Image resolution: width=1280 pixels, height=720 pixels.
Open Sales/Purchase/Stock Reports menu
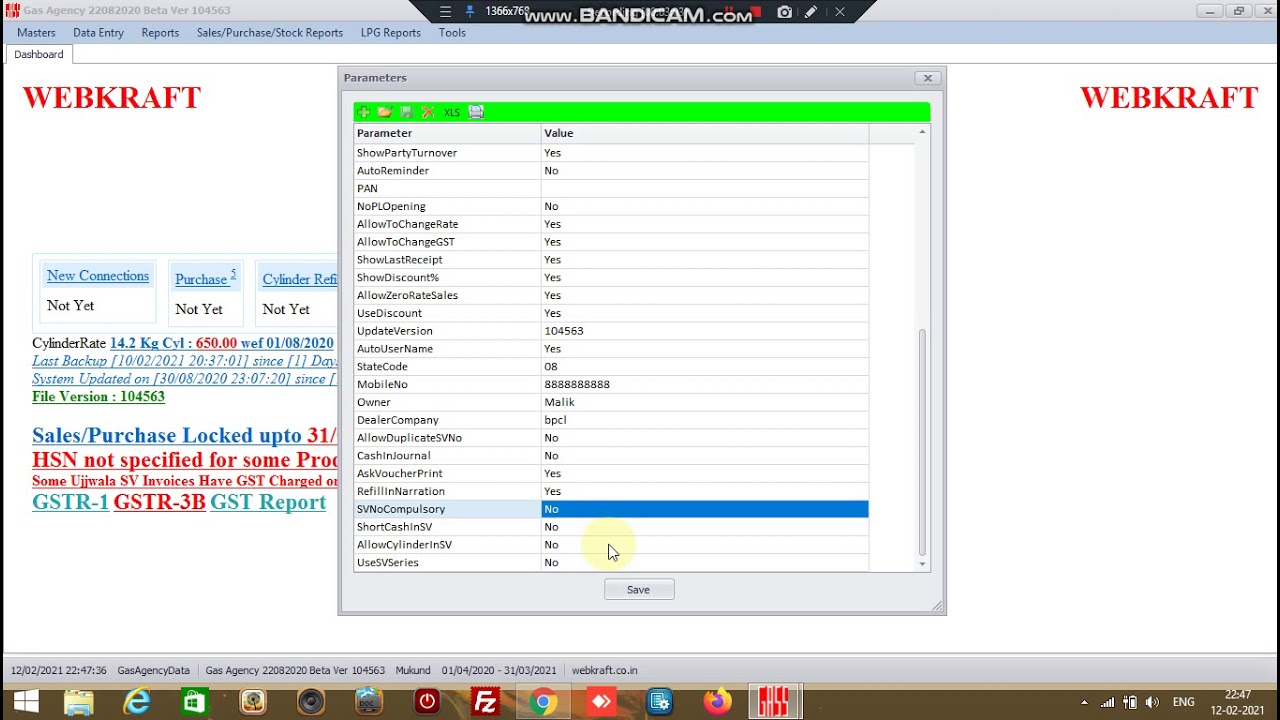tap(270, 33)
